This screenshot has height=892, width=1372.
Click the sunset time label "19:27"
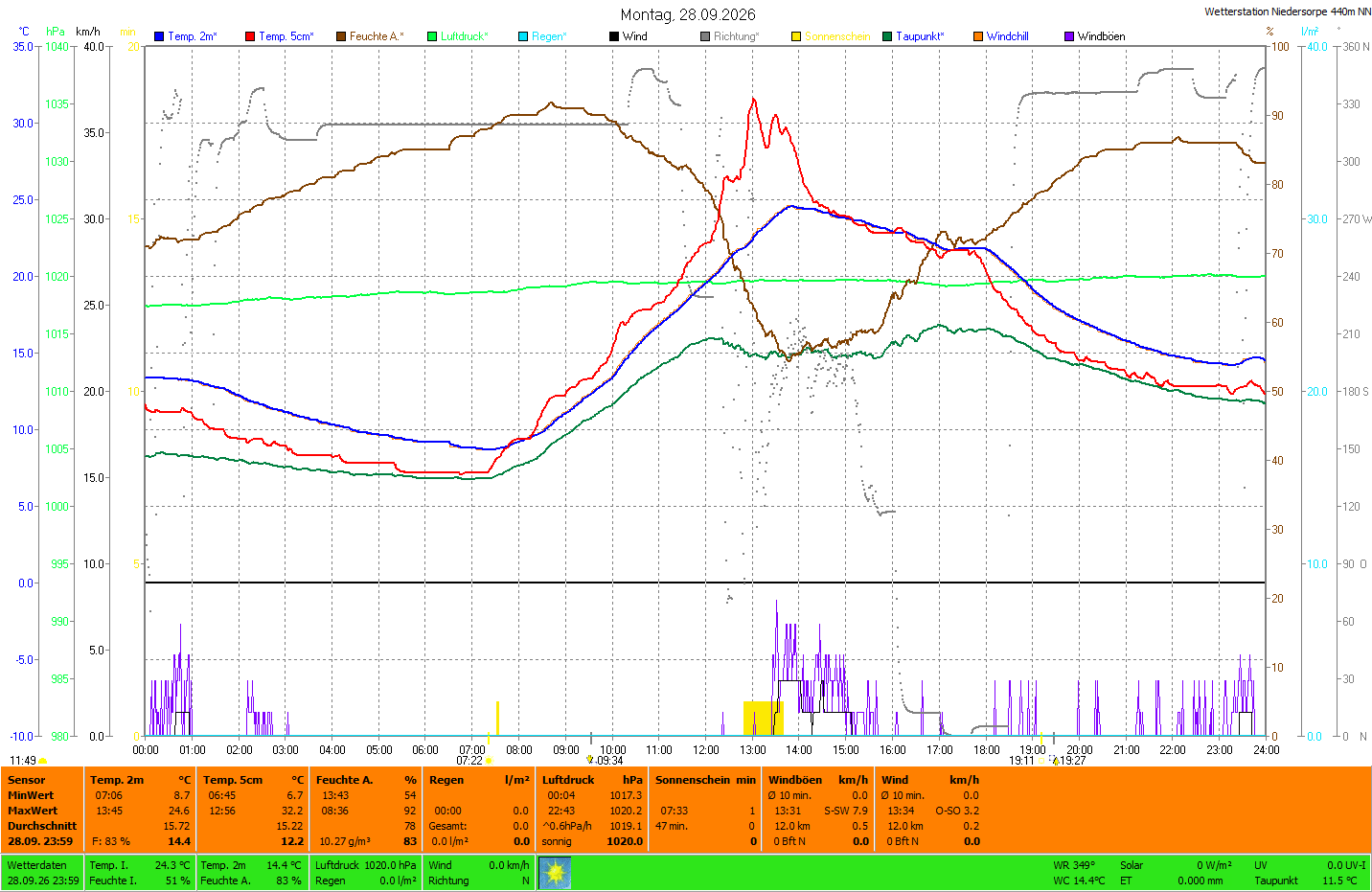(1073, 761)
